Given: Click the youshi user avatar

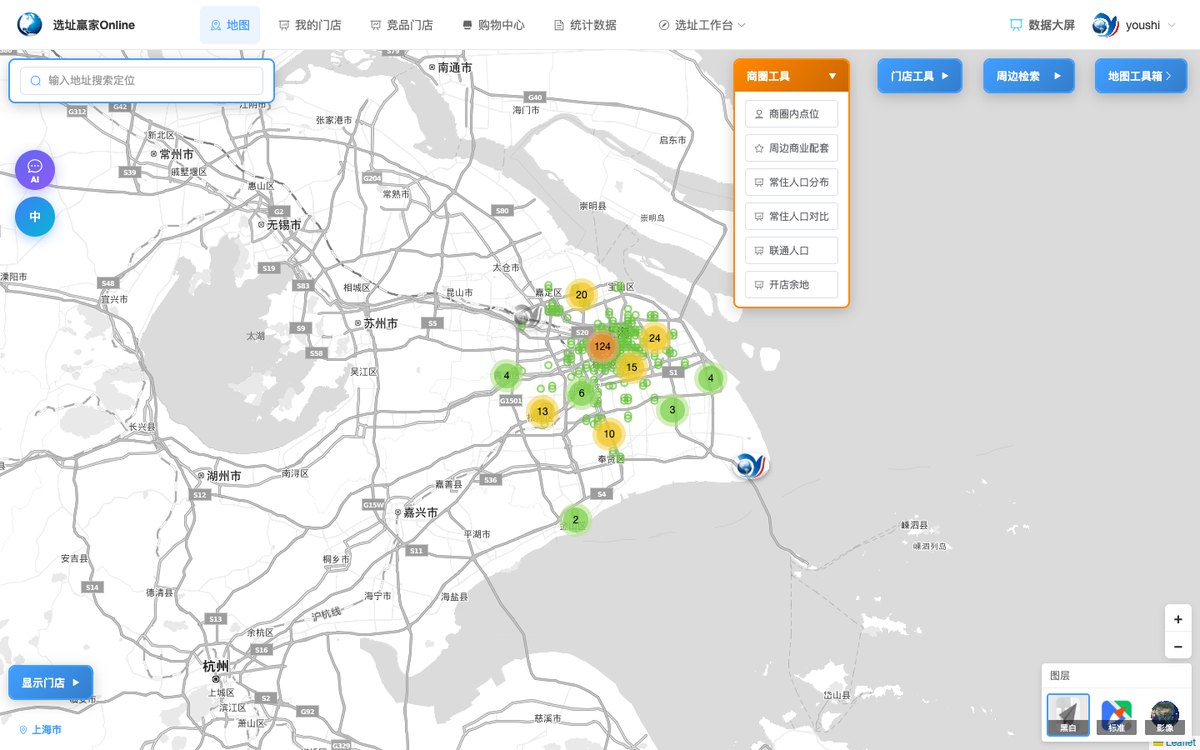Looking at the screenshot, I should (1105, 25).
